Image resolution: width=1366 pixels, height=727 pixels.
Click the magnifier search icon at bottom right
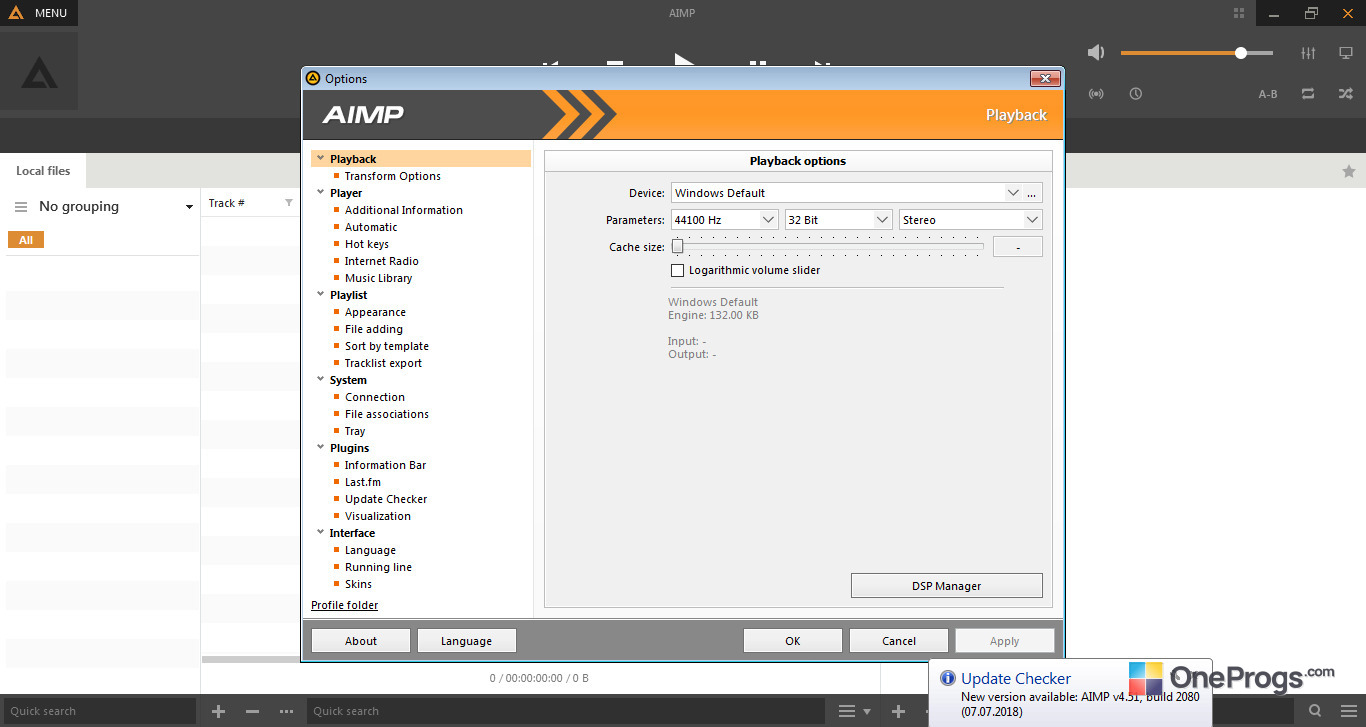tap(1315, 711)
